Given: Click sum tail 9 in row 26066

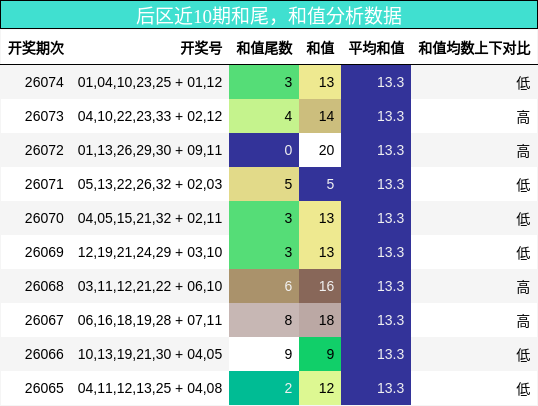Looking at the screenshot, I should [x=264, y=354].
